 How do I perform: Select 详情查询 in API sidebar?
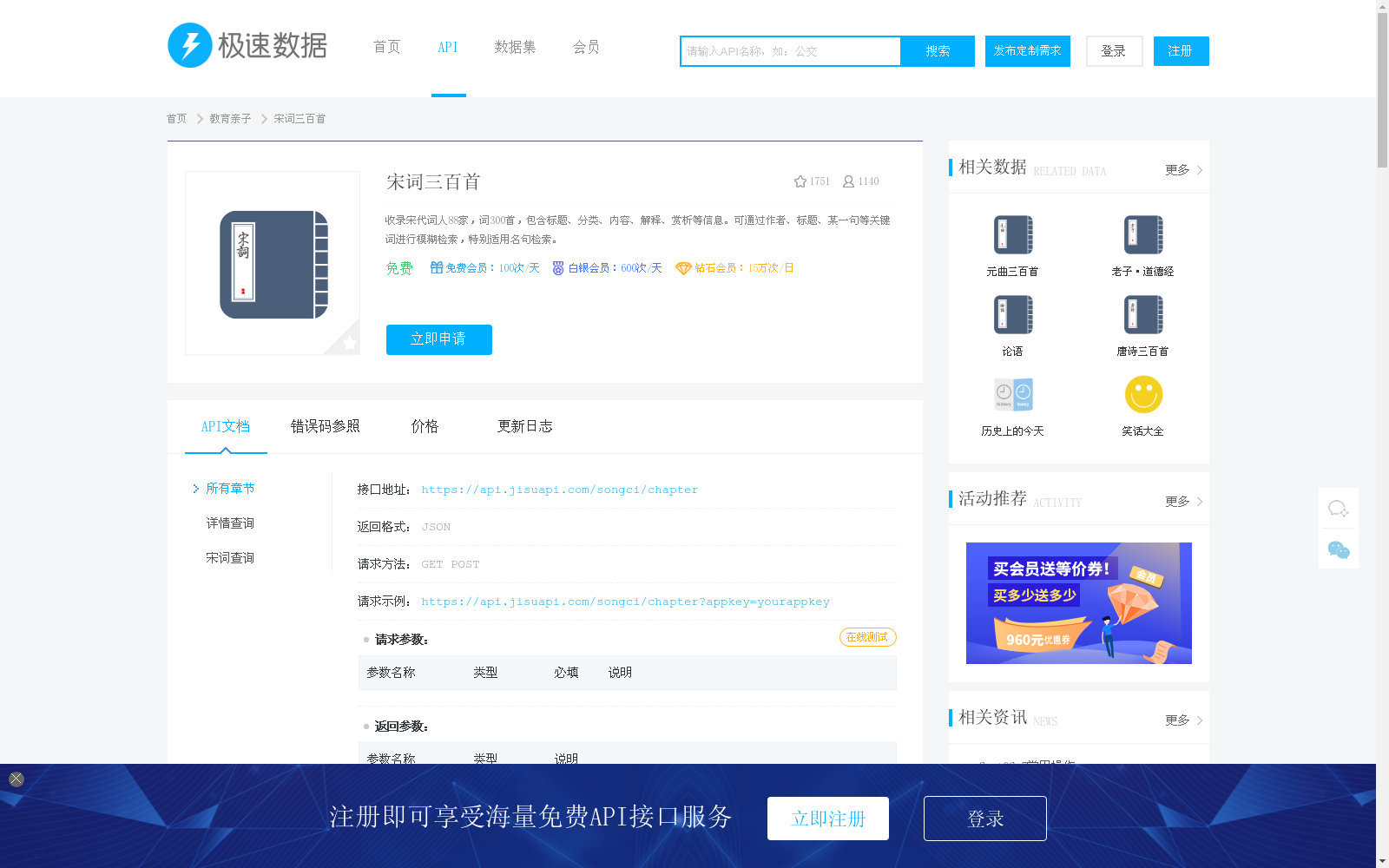point(230,523)
